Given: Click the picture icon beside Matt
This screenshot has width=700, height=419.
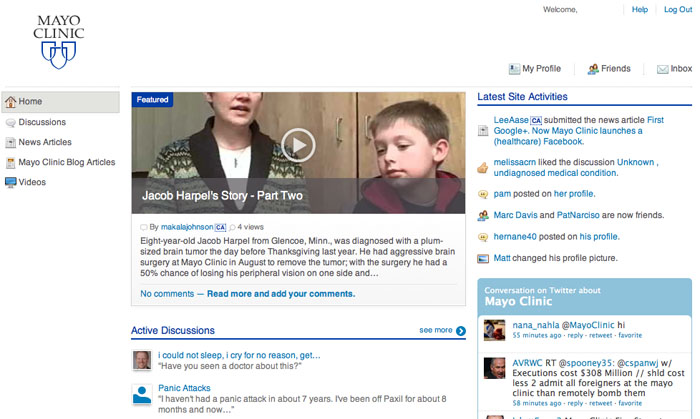Looking at the screenshot, I should click(483, 258).
